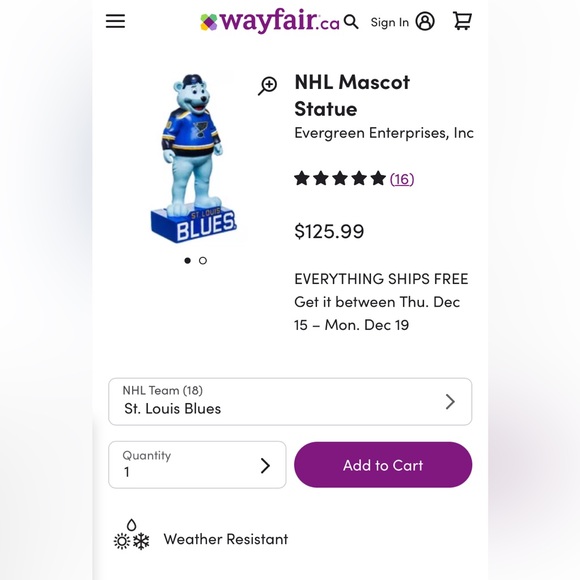
Task: Click the account profile icon
Action: click(x=425, y=21)
